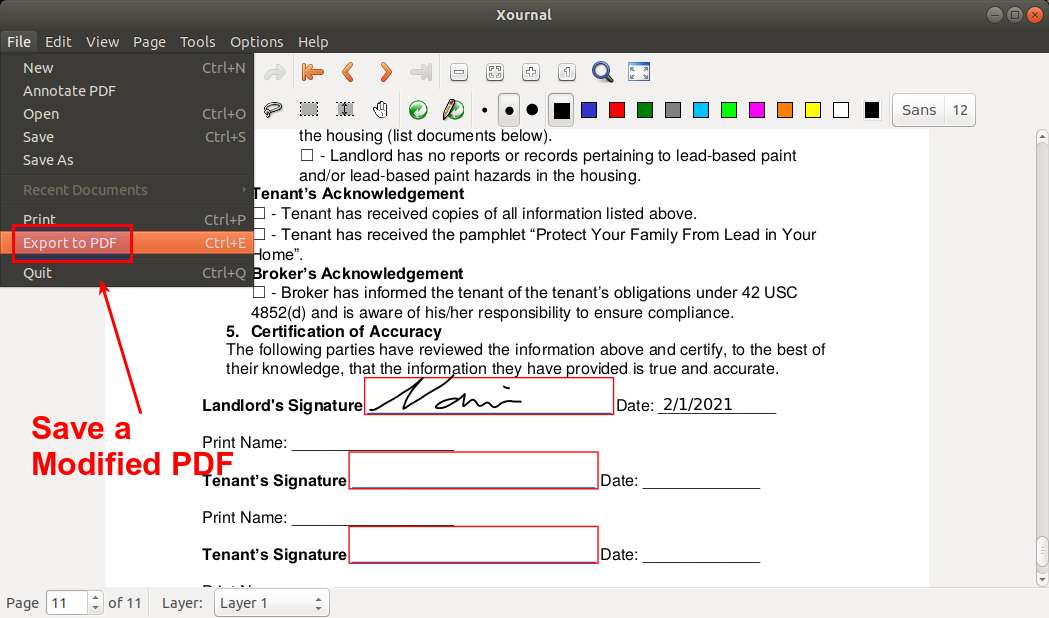Increase page number with spinner up arrow

pyautogui.click(x=95, y=597)
